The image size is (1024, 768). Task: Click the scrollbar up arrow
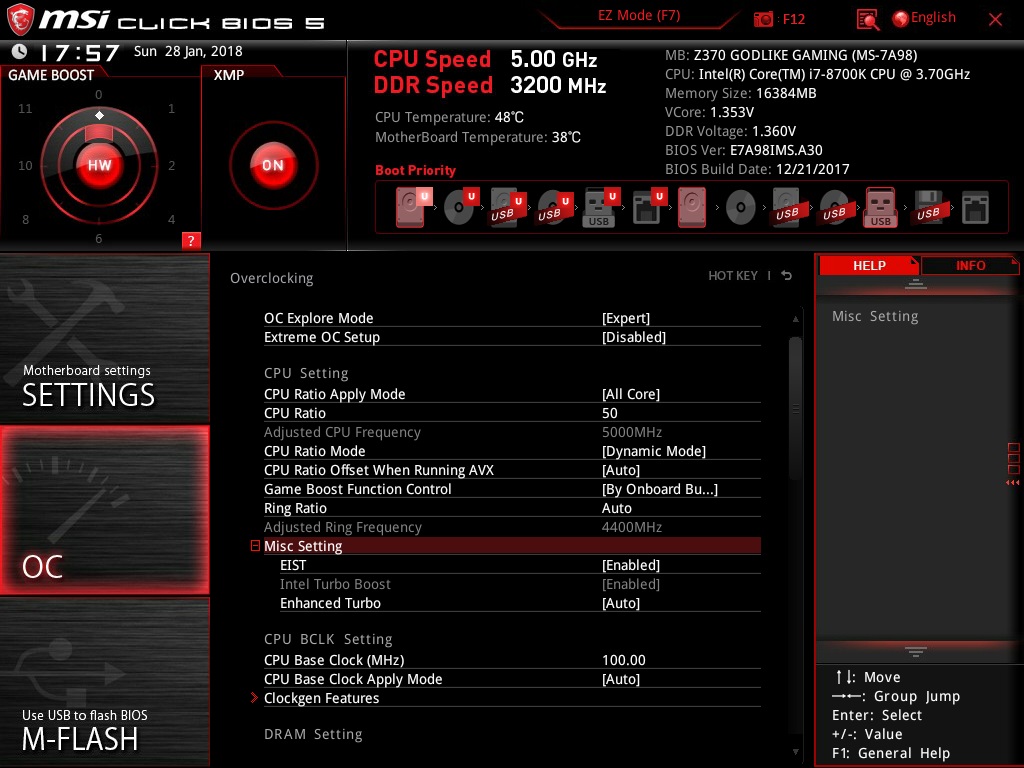pos(795,319)
